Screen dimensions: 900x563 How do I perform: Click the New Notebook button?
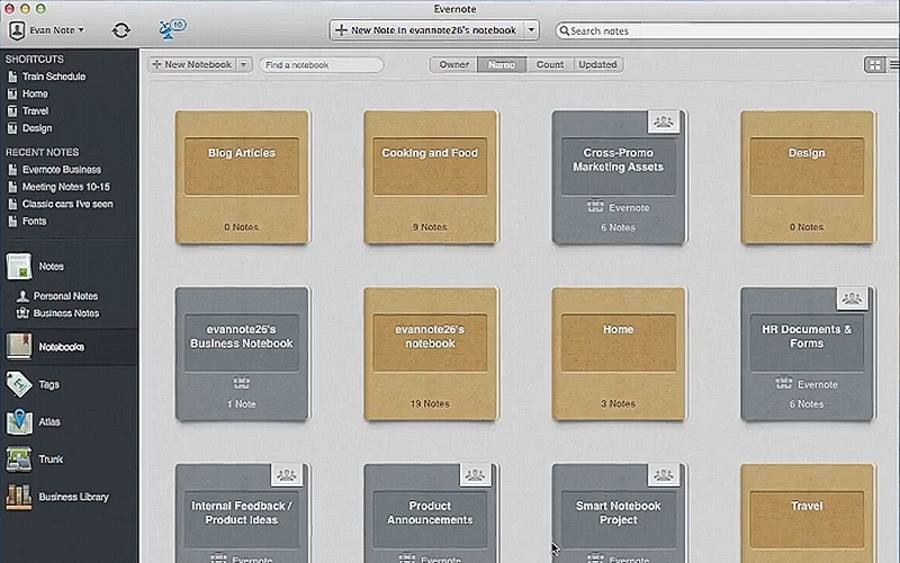click(x=193, y=65)
